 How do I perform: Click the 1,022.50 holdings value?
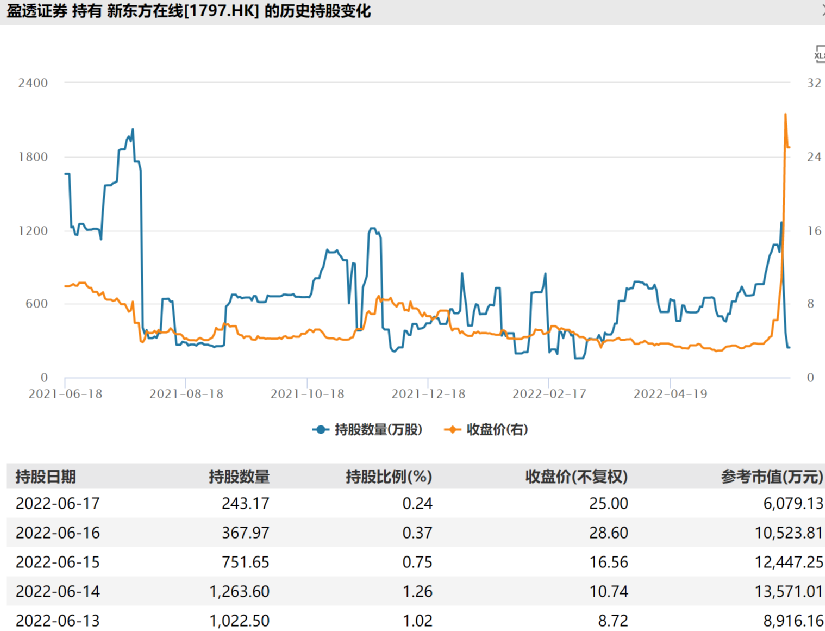point(239,621)
